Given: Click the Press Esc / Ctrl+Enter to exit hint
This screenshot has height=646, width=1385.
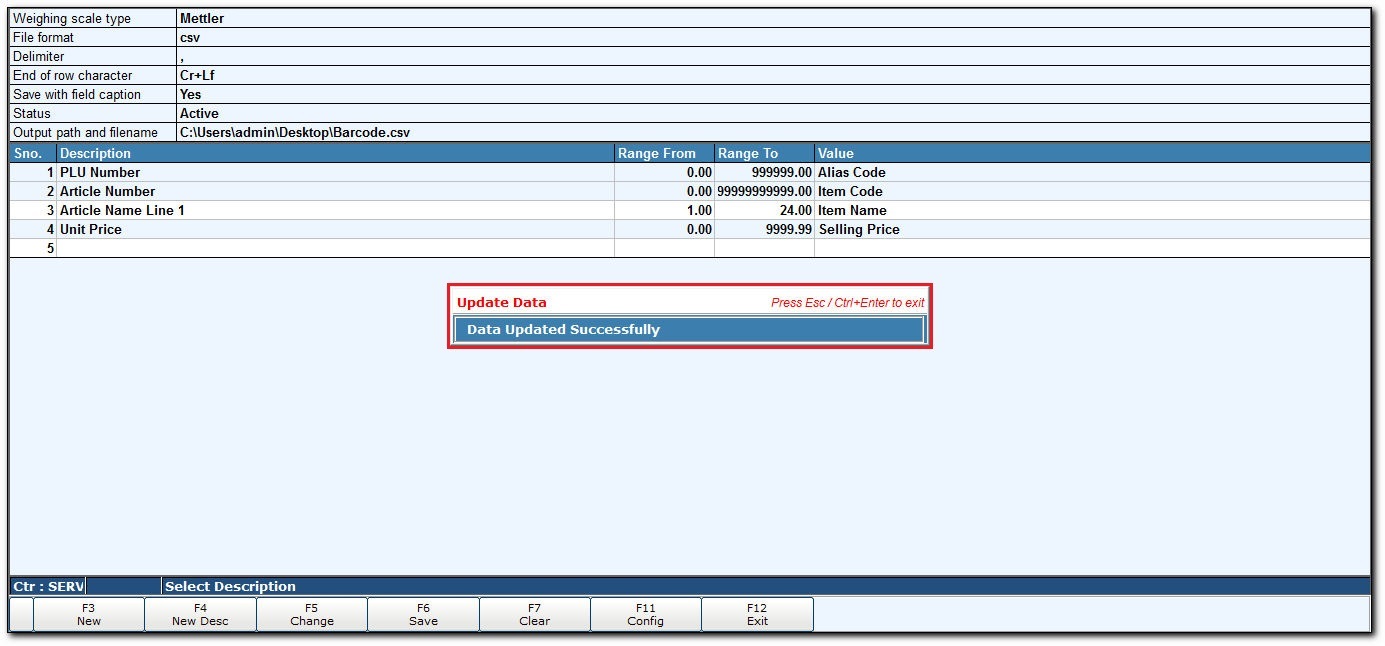Looking at the screenshot, I should [x=847, y=302].
